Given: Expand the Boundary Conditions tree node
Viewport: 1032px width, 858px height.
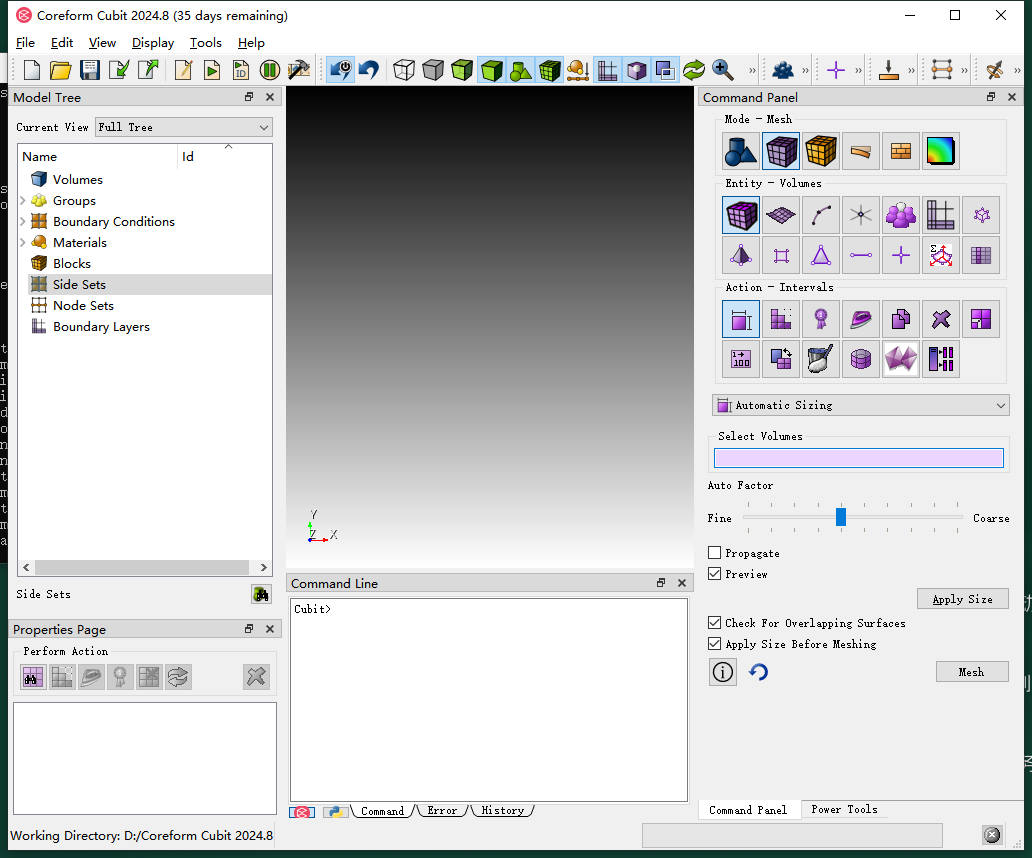Looking at the screenshot, I should (23, 221).
